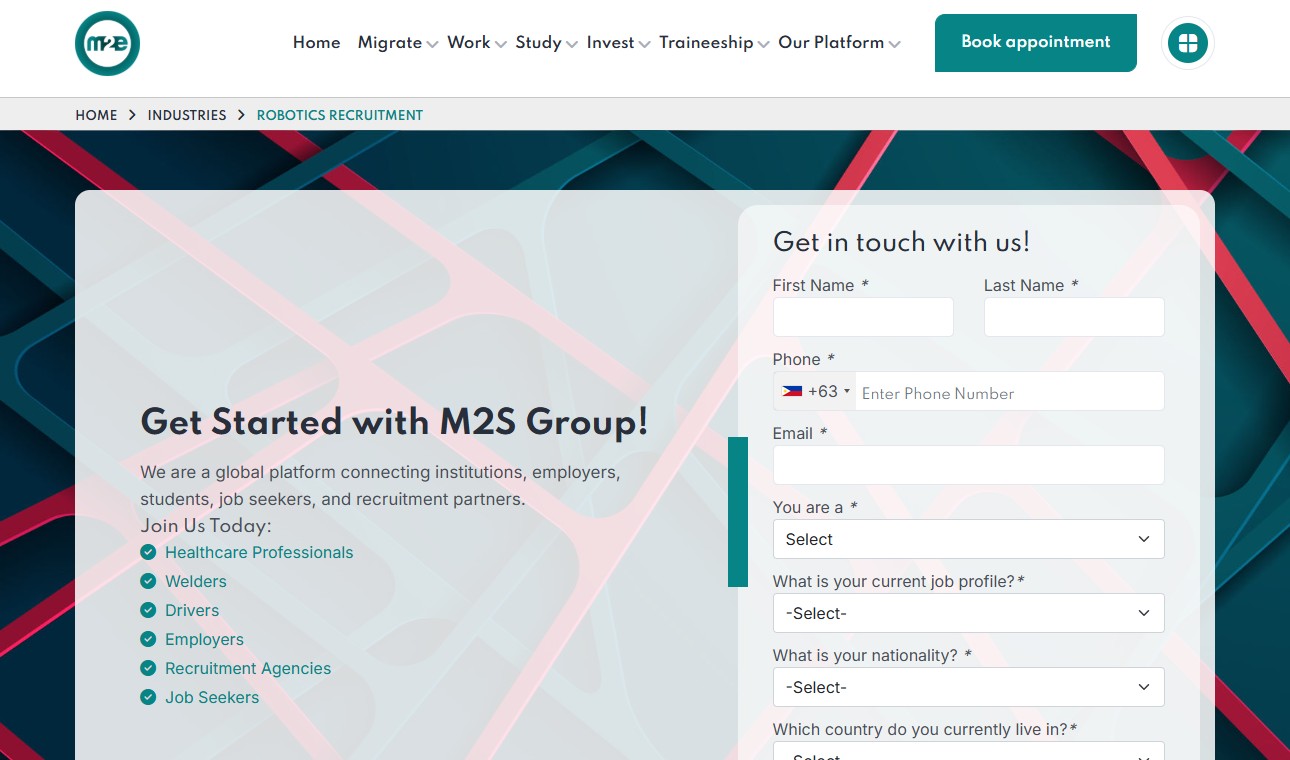Open the nationality dropdown
This screenshot has height=760, width=1290.
[968, 687]
